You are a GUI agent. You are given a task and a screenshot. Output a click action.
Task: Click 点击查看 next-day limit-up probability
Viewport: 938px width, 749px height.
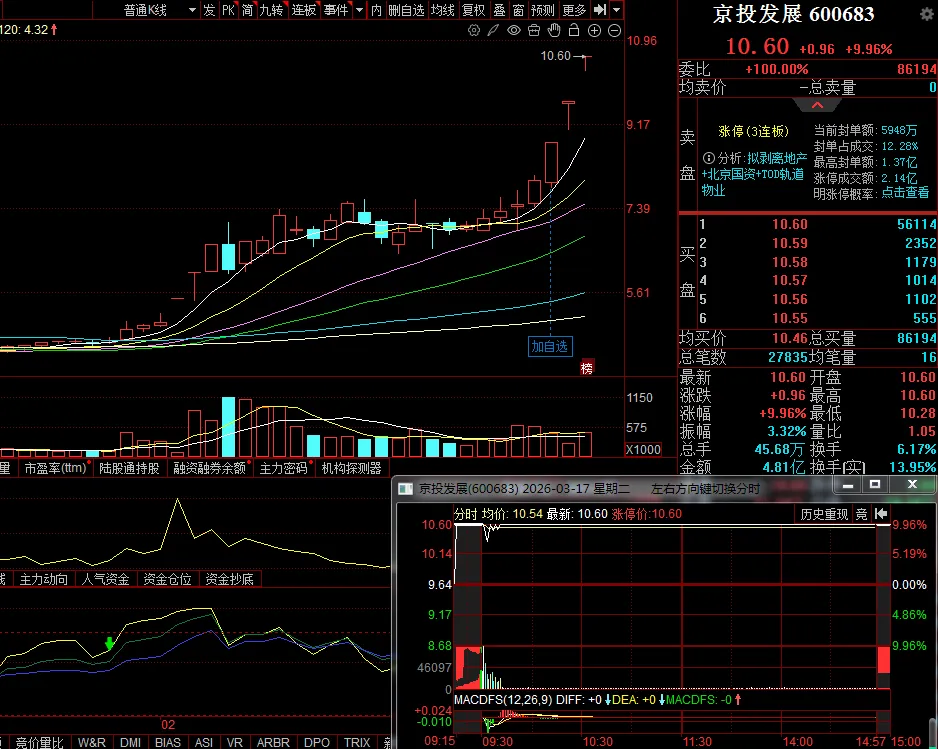tap(905, 193)
